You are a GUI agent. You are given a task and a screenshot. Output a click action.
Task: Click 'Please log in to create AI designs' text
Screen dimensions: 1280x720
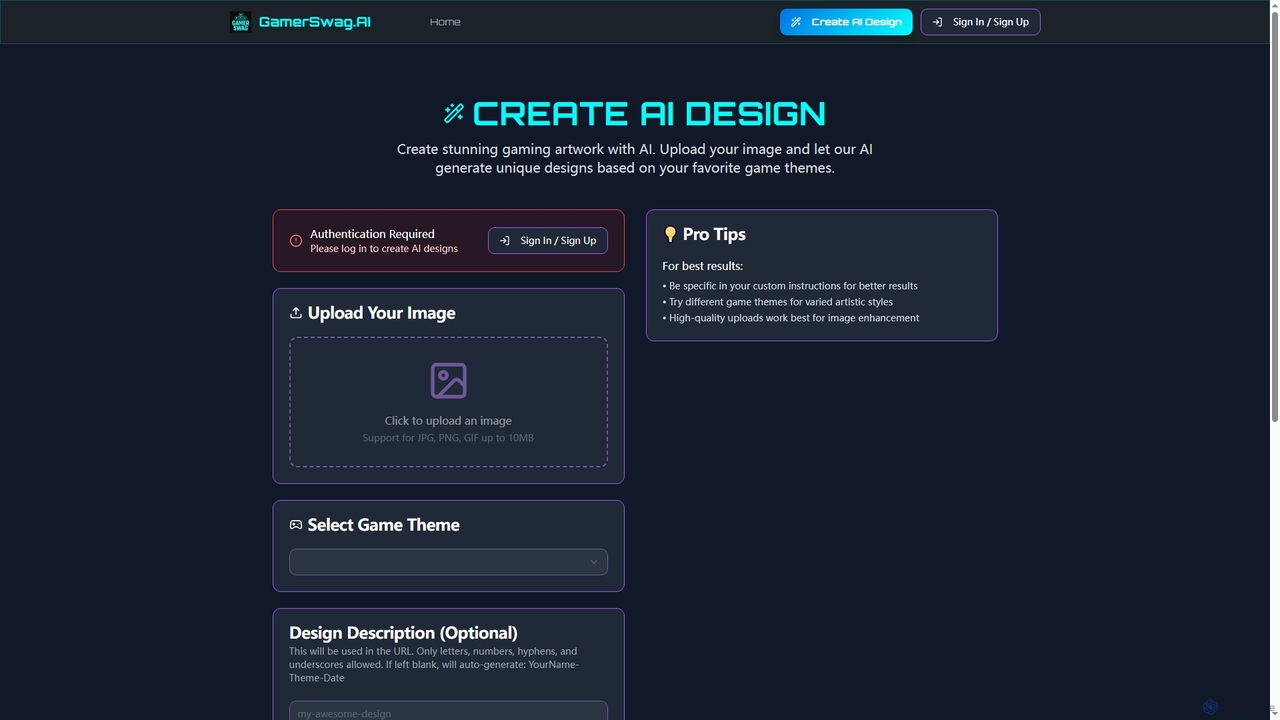click(384, 249)
